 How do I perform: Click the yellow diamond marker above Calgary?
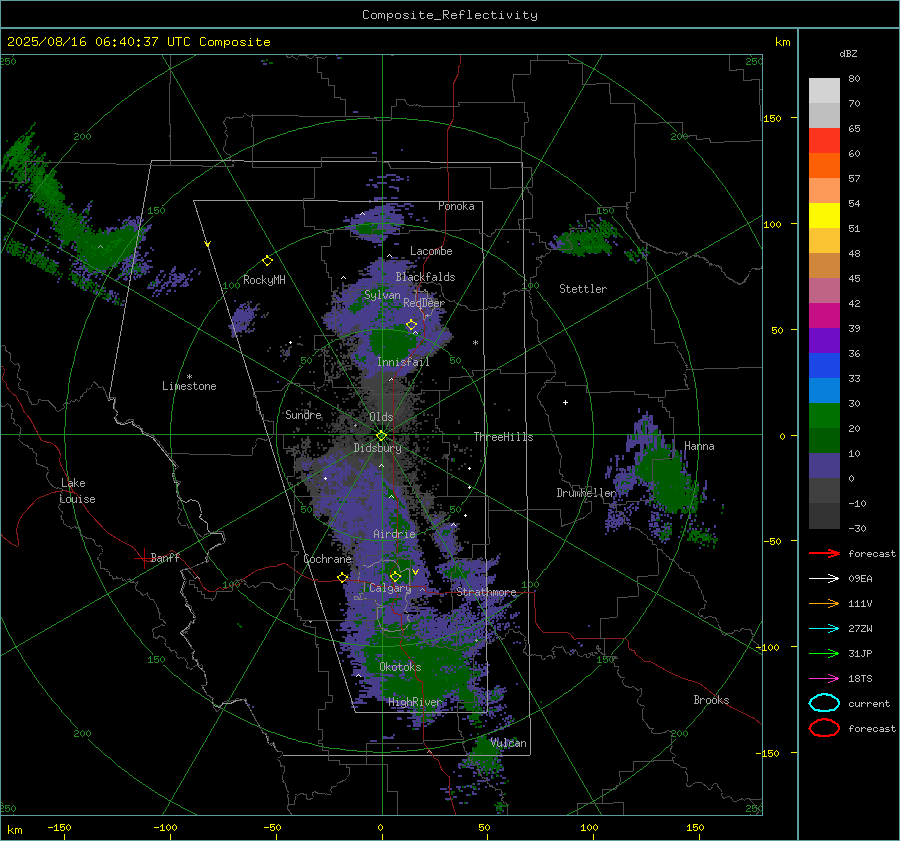pos(395,576)
